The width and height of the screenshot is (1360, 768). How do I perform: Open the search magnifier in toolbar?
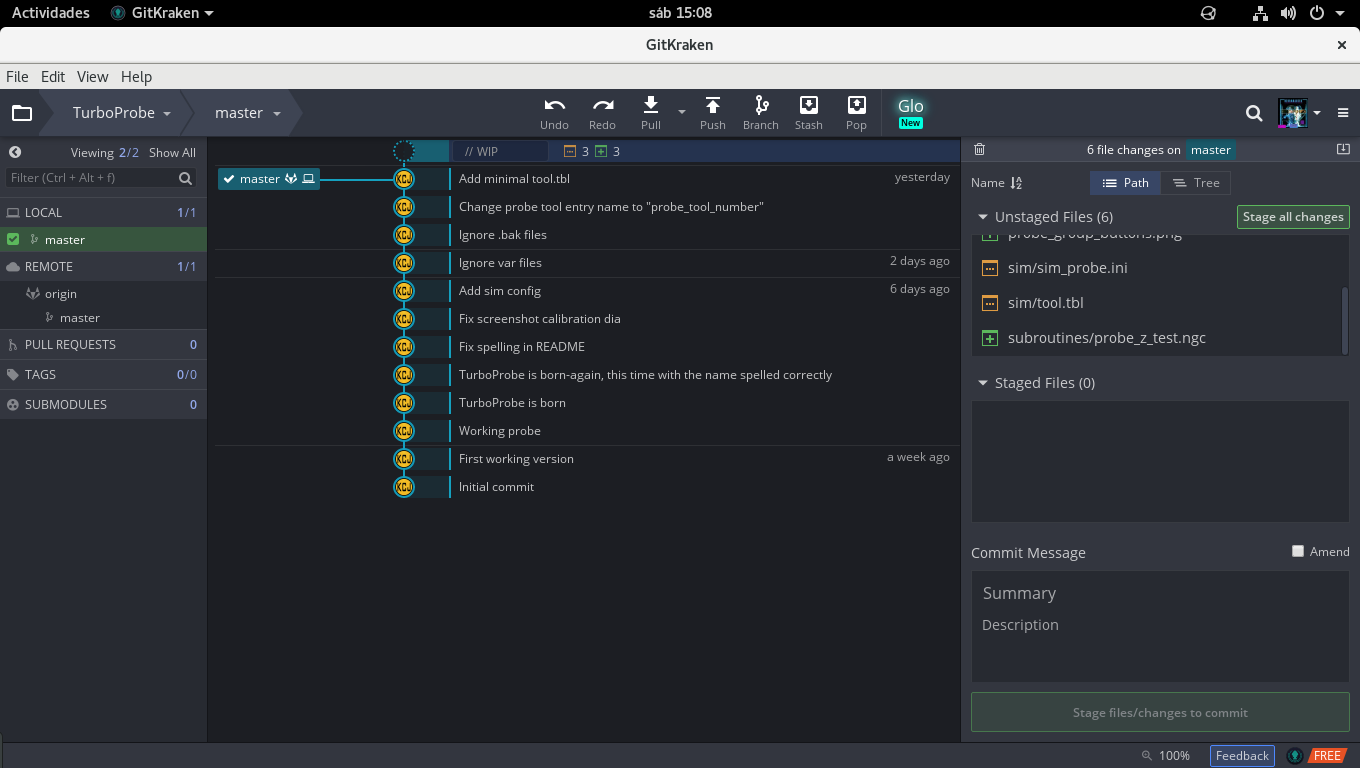click(x=1254, y=113)
